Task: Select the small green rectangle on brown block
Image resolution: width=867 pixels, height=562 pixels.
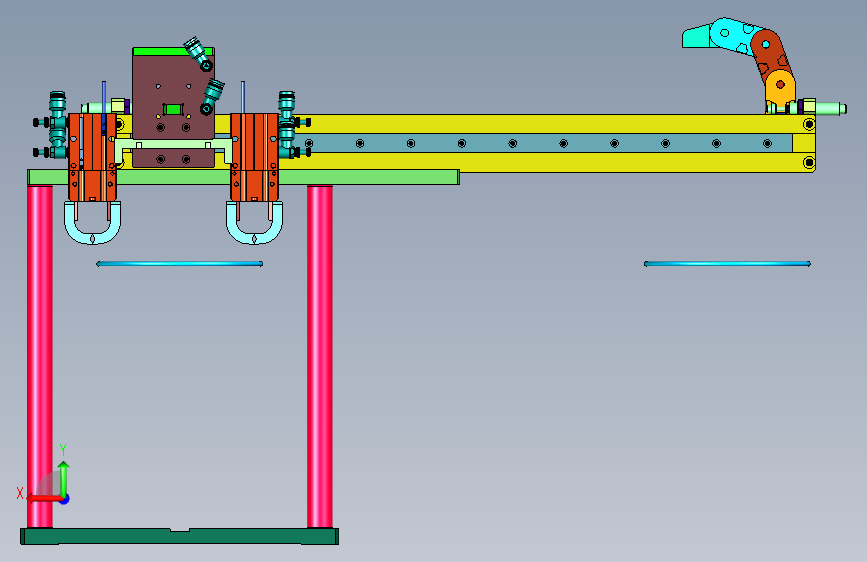Action: click(x=173, y=109)
